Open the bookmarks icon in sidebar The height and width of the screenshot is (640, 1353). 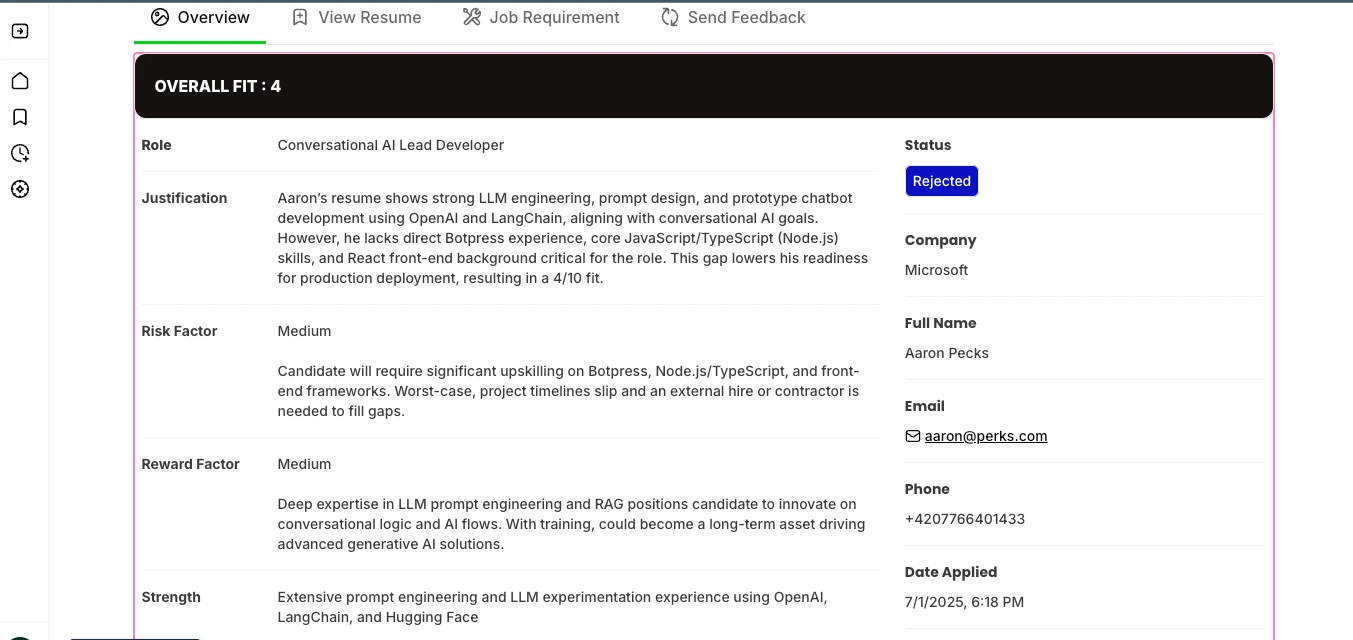[20, 117]
